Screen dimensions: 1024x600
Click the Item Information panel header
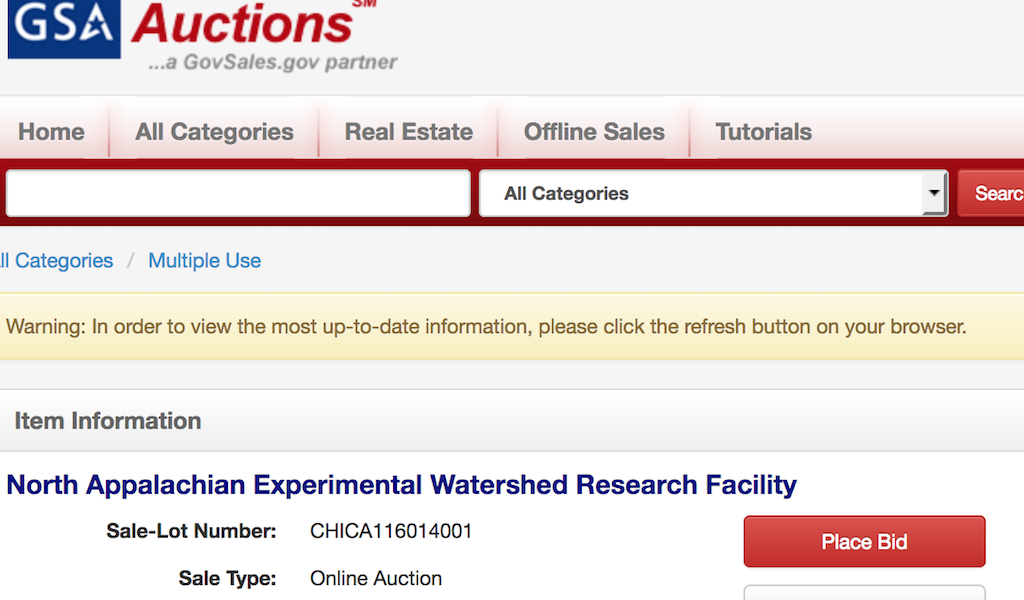click(x=108, y=421)
